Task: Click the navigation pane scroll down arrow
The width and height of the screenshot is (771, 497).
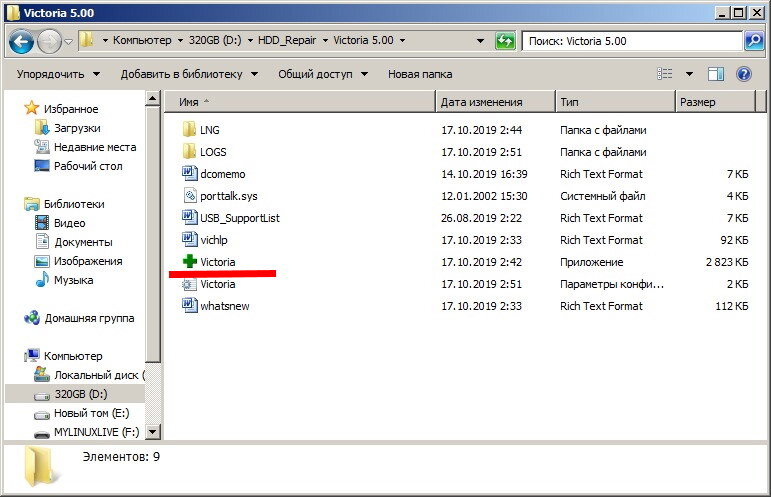Action: pyautogui.click(x=153, y=432)
